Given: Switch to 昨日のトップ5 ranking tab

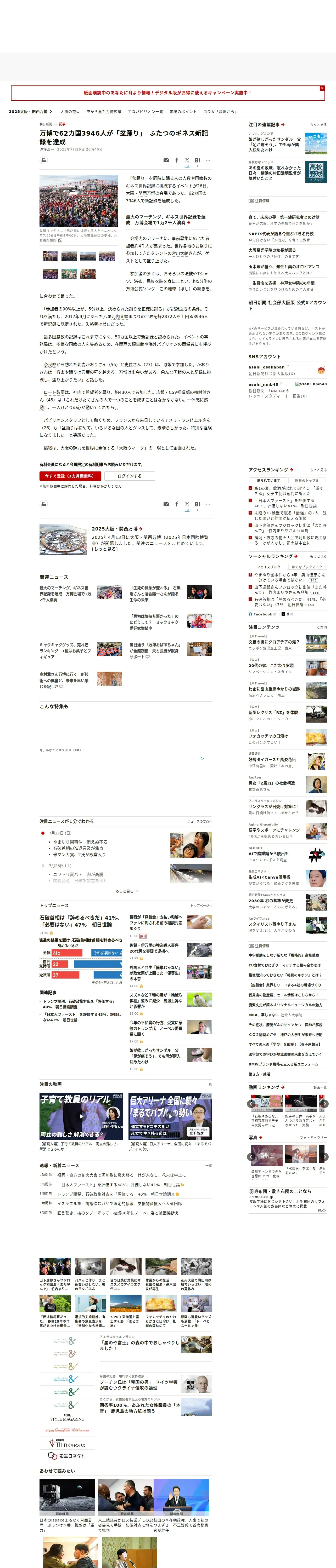Looking at the screenshot, I should pos(307,480).
